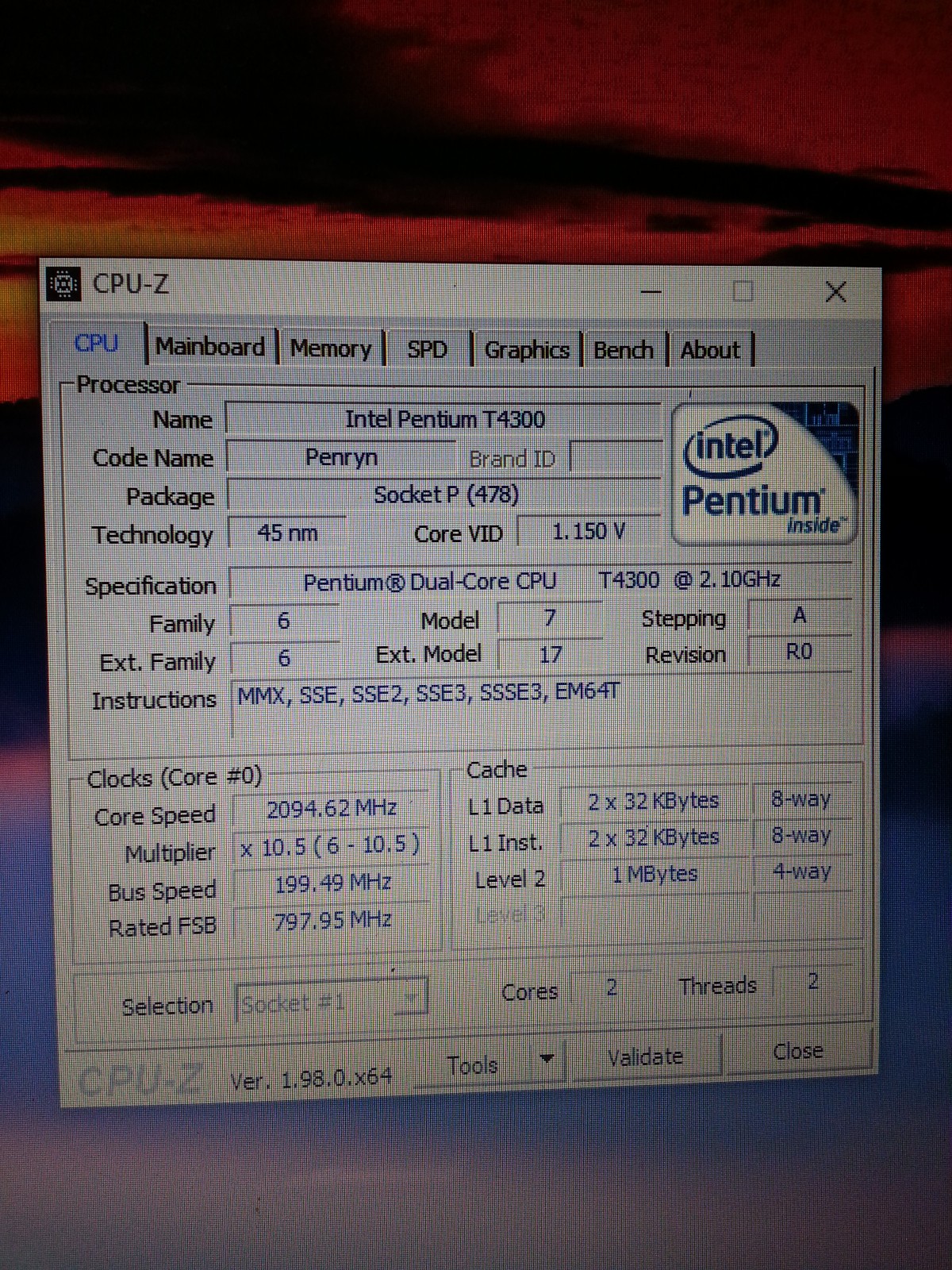Viewport: 952px width, 1270px height.
Task: Click the Clocks (Core #0) group label
Action: (174, 777)
